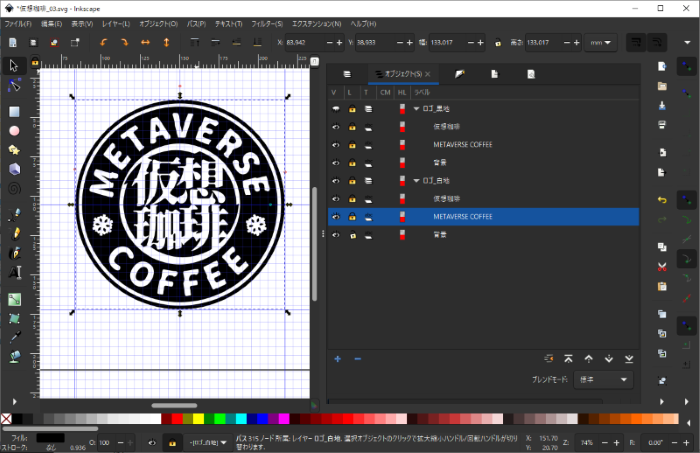
Task: Open the エクステンション(N) menu
Action: click(317, 24)
